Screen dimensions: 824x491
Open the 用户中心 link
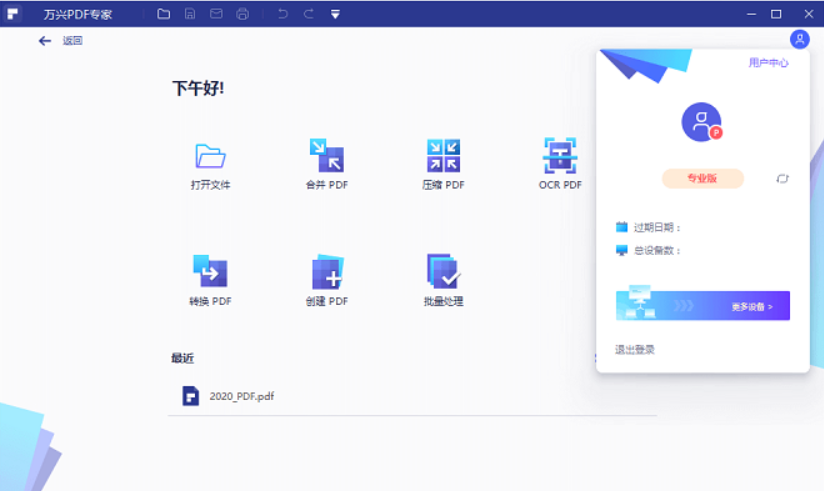coord(768,63)
